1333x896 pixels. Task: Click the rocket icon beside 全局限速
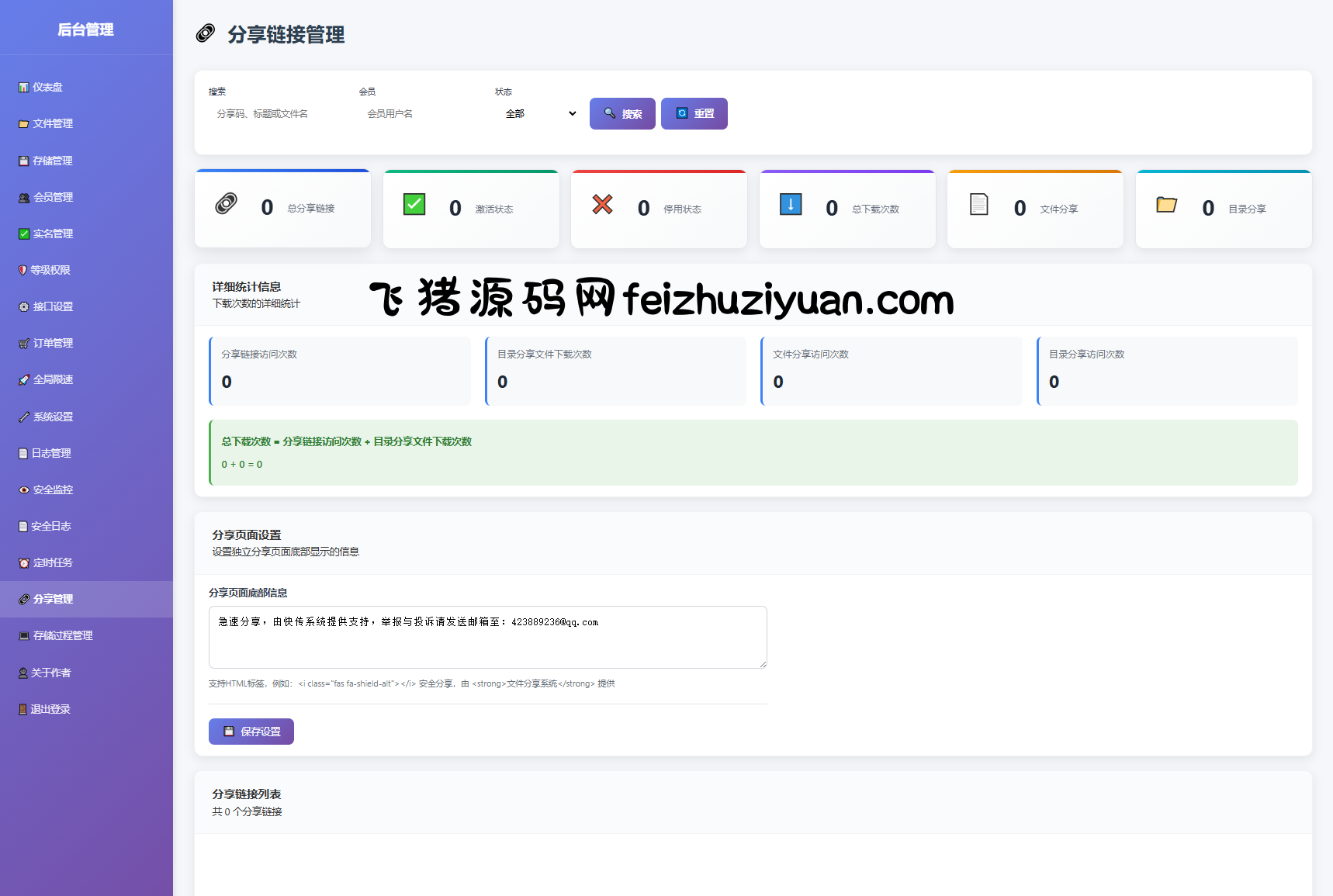pos(24,380)
